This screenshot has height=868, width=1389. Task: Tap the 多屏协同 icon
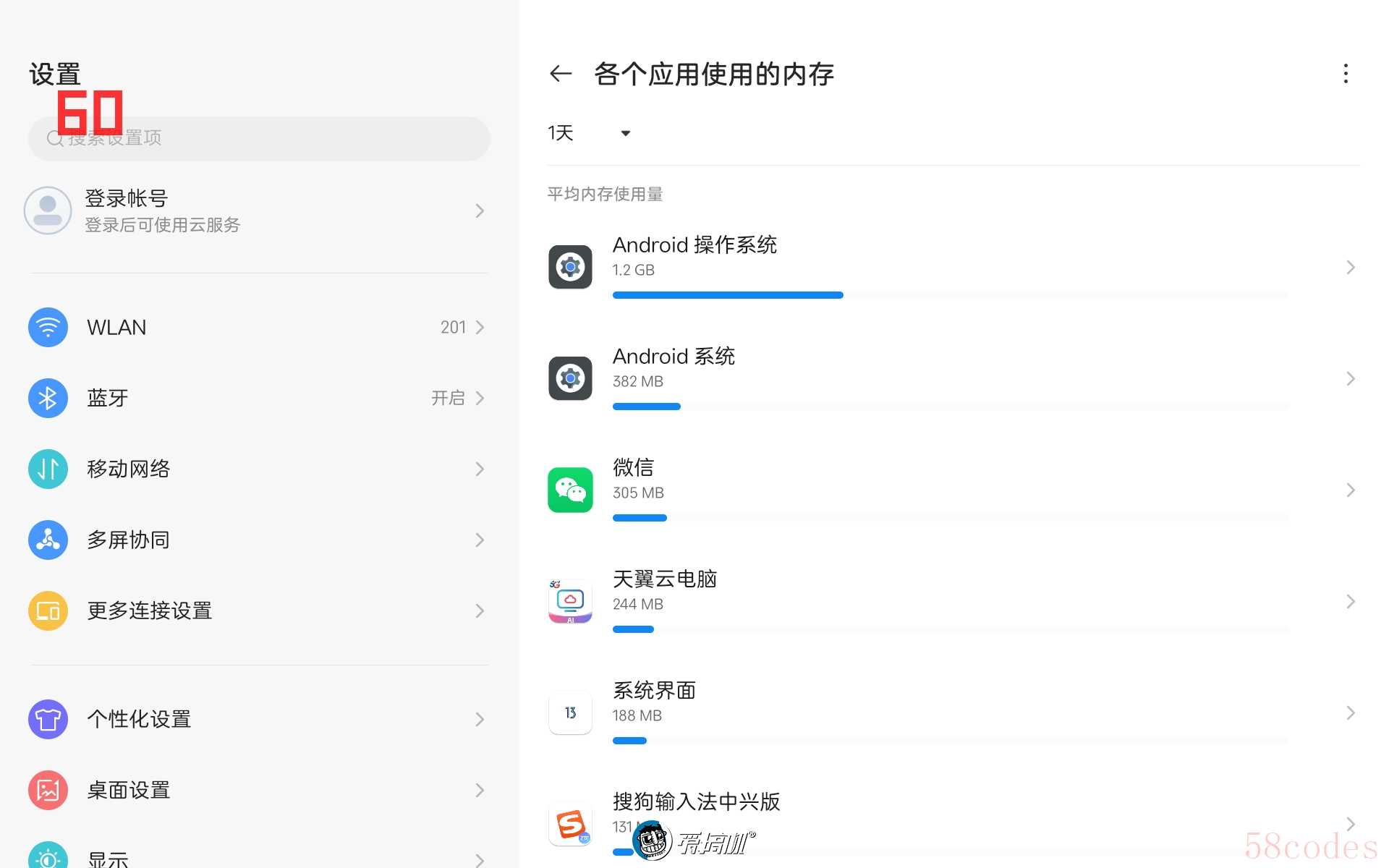(x=48, y=540)
